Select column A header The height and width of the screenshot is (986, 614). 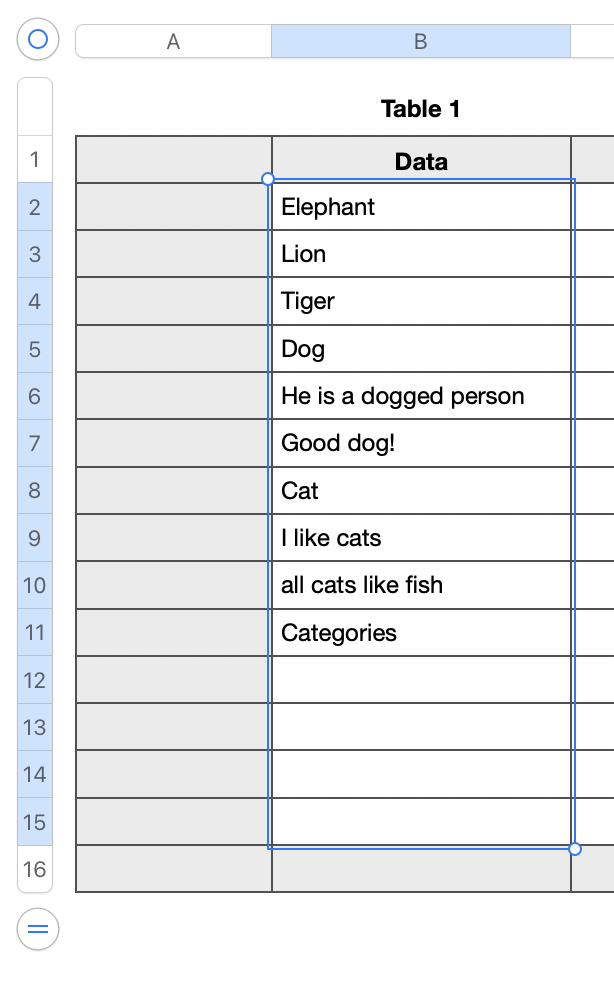pyautogui.click(x=173, y=41)
